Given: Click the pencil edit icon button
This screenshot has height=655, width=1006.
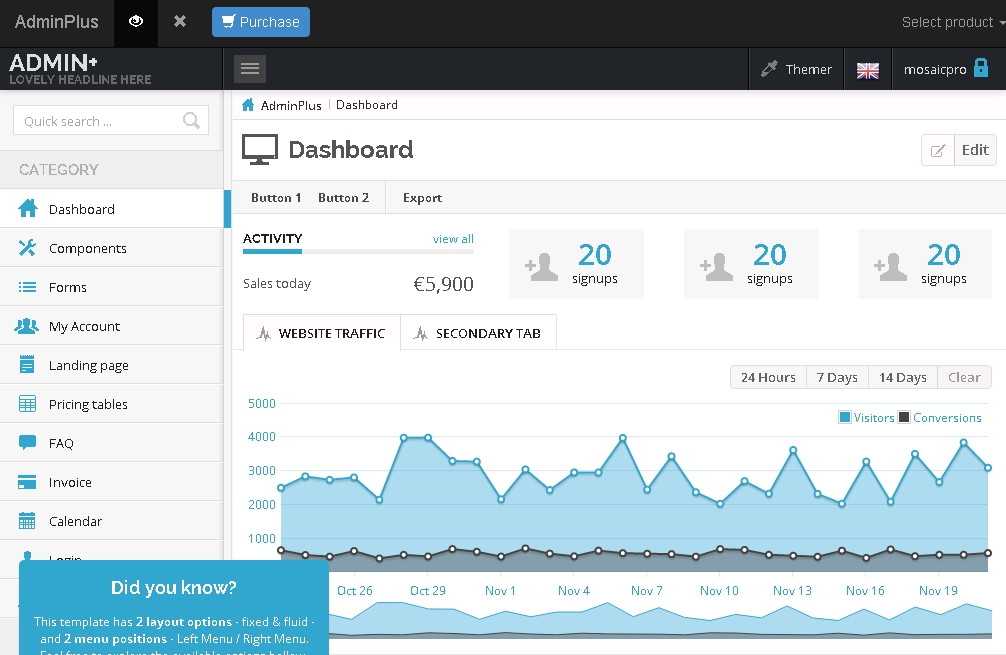Looking at the screenshot, I should (x=938, y=150).
